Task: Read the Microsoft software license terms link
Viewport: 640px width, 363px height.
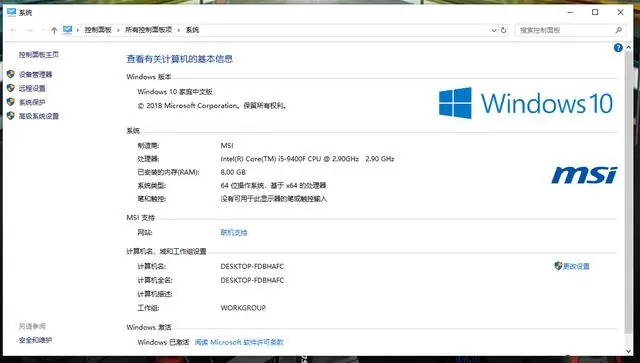Action: [x=239, y=342]
